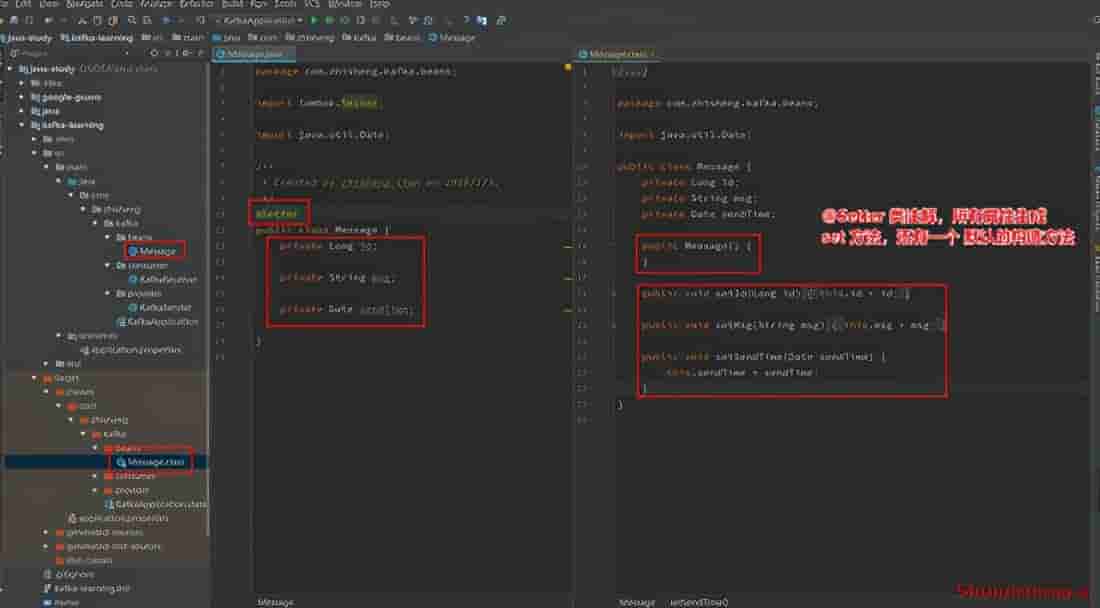Click the @Setter annotation in the editor
Viewport: 1100px width, 608px height.
tap(276, 213)
